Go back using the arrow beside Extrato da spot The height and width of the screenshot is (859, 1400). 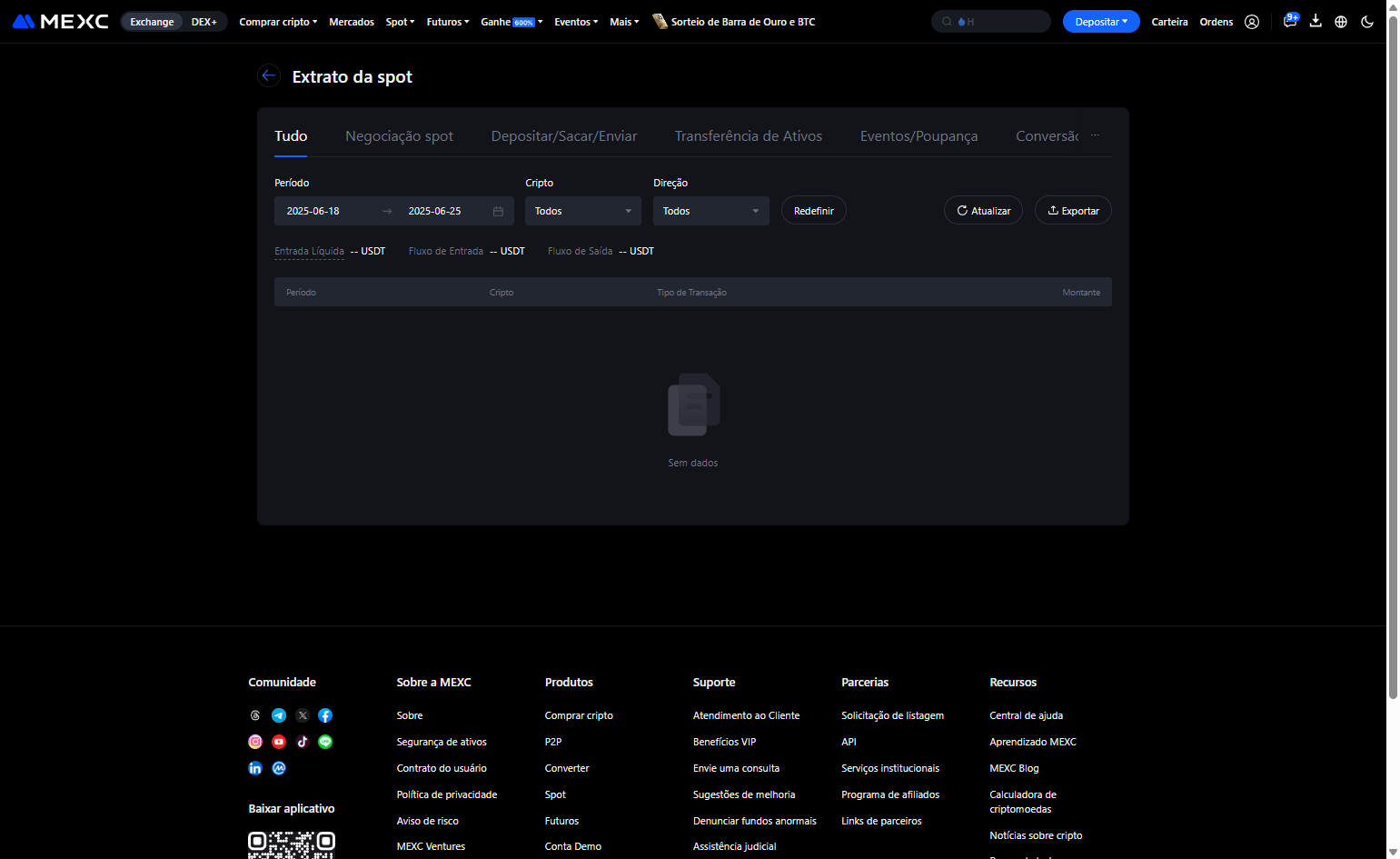268,76
